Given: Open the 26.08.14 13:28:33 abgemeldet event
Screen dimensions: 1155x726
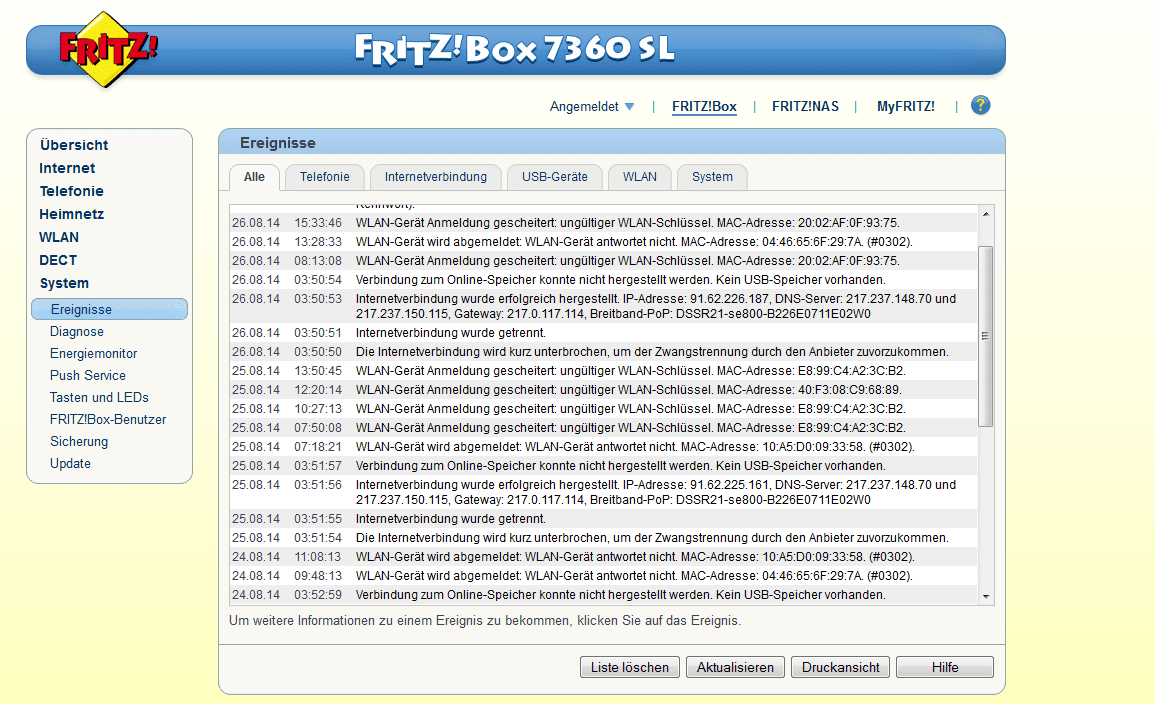Looking at the screenshot, I should click(603, 242).
